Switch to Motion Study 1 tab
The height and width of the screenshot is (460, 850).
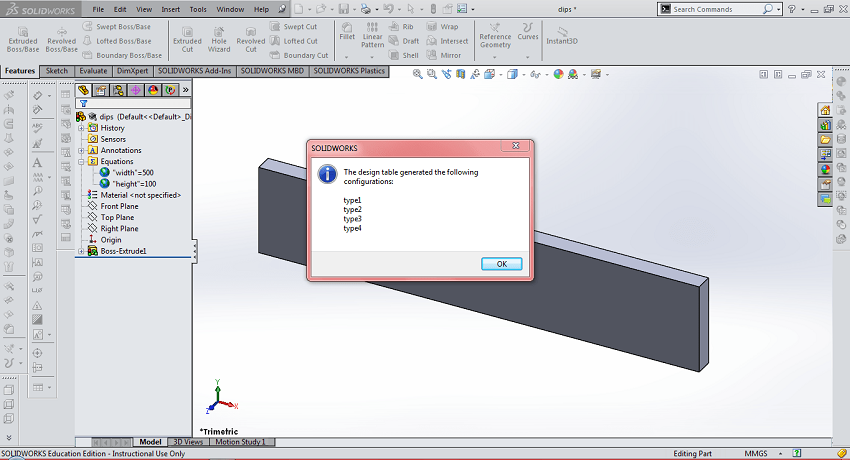pyautogui.click(x=240, y=442)
